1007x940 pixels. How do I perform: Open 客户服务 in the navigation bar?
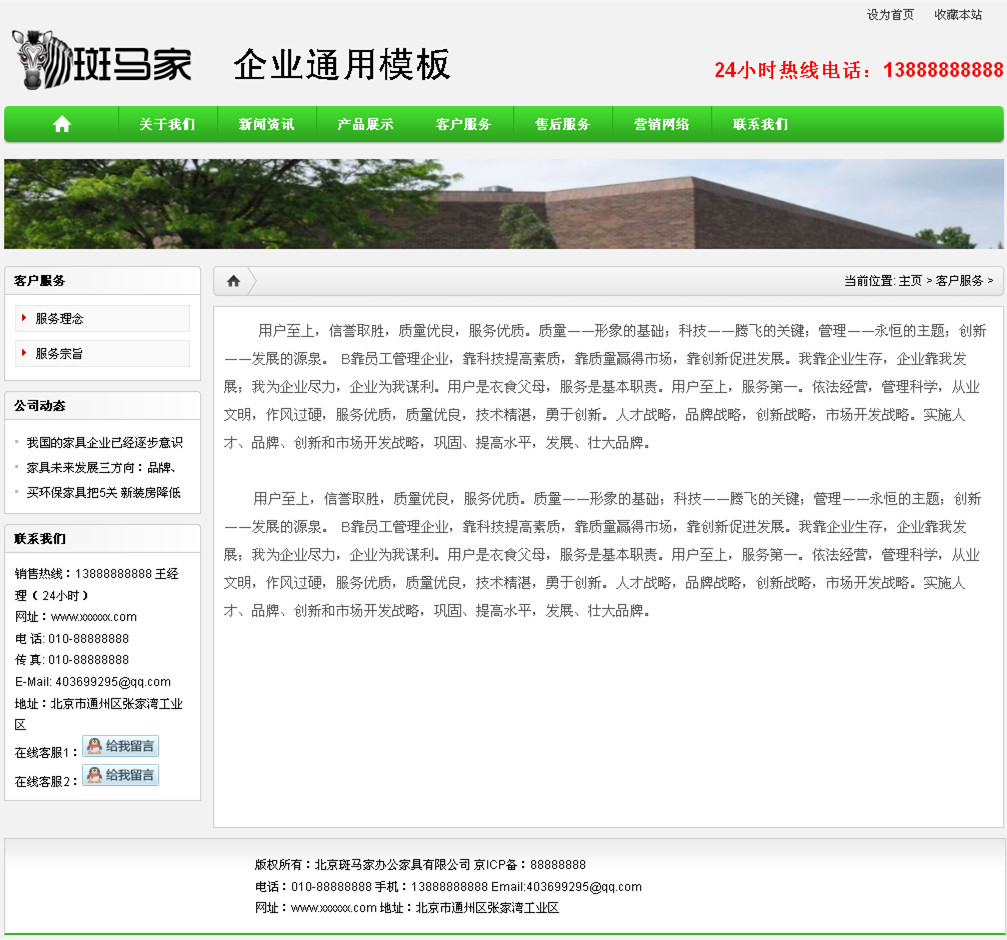[464, 125]
